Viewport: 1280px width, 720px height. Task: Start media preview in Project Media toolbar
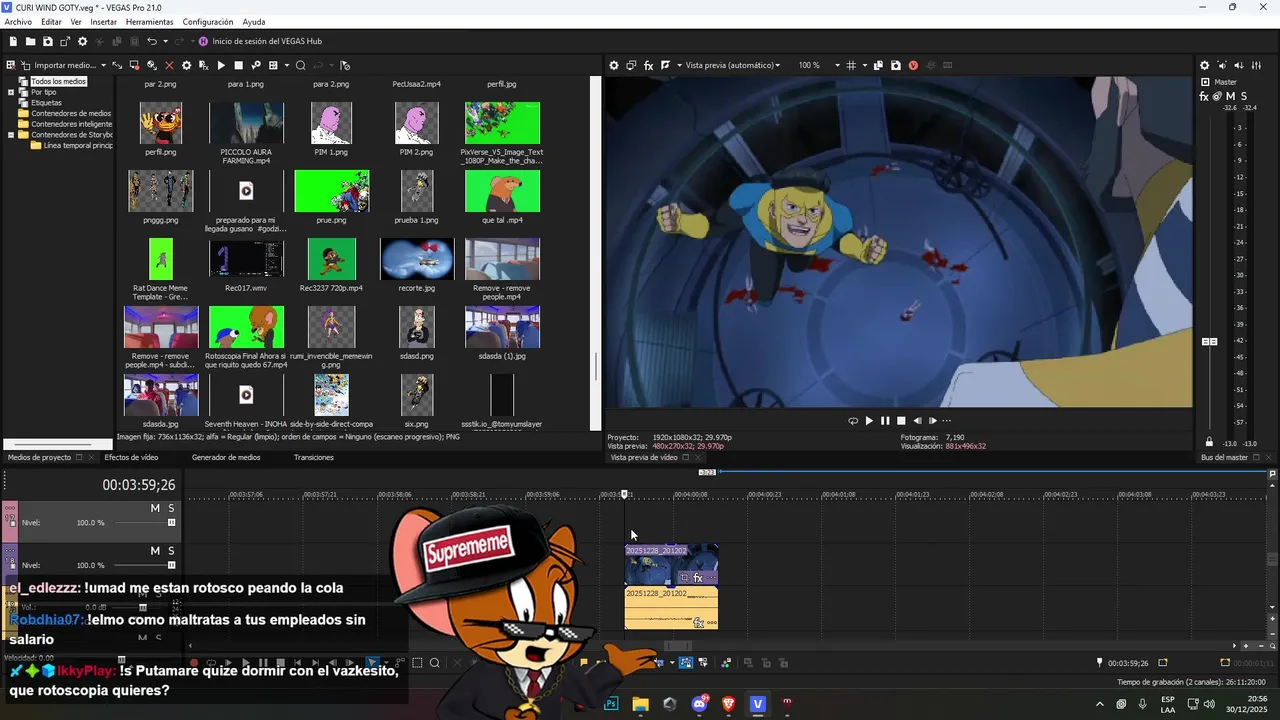[x=221, y=65]
